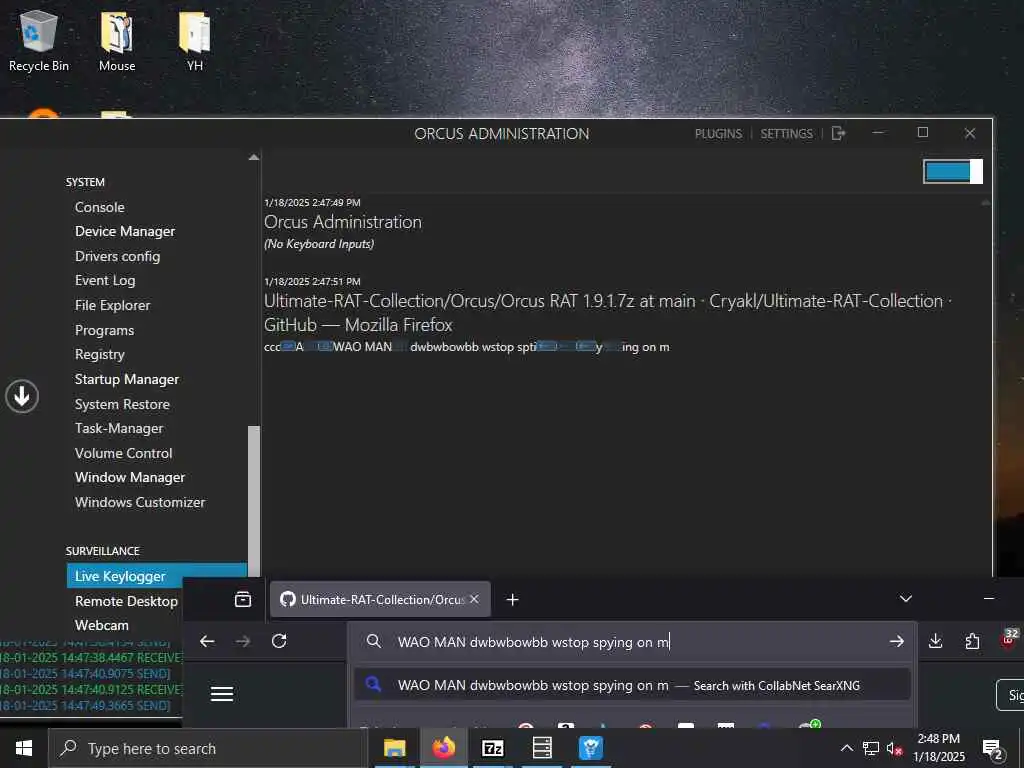Open SETTINGS in Orcus title bar
The height and width of the screenshot is (768, 1024).
786,134
